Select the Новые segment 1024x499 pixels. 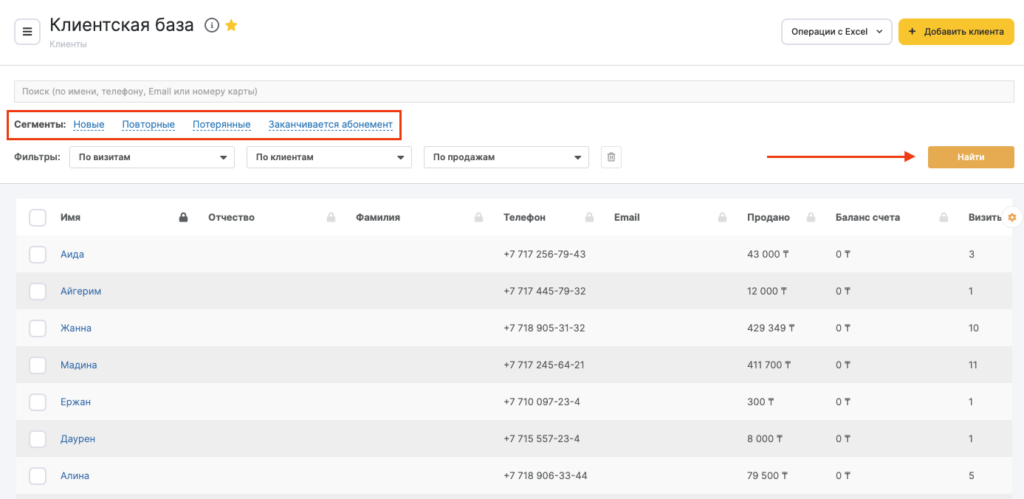pyautogui.click(x=89, y=125)
